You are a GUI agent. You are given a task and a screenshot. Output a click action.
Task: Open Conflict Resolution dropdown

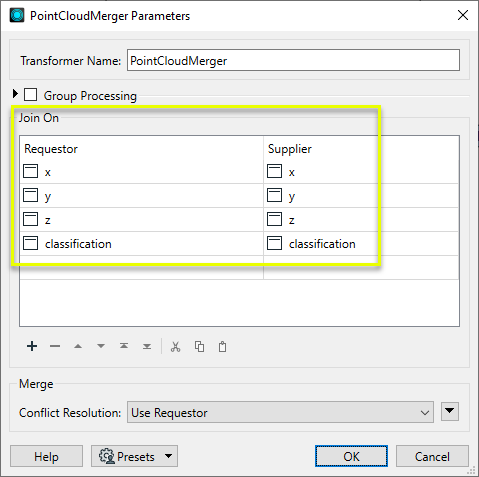280,412
